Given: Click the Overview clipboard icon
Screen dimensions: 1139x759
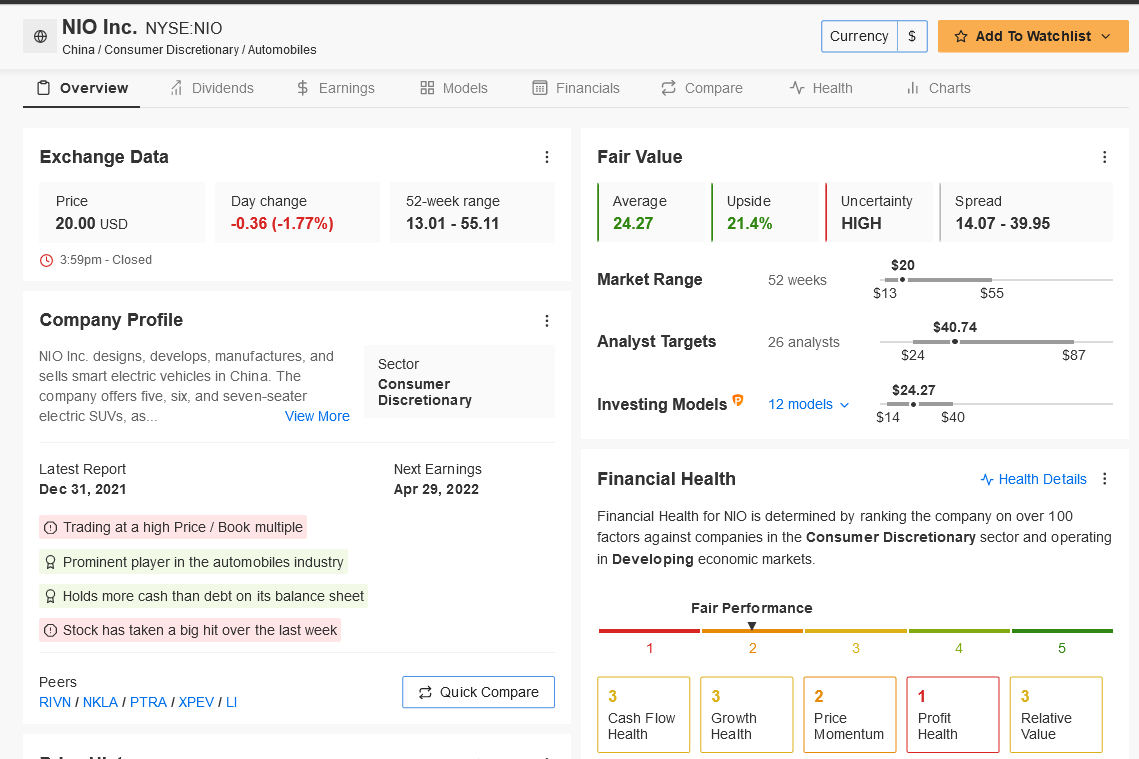Looking at the screenshot, I should click(44, 88).
